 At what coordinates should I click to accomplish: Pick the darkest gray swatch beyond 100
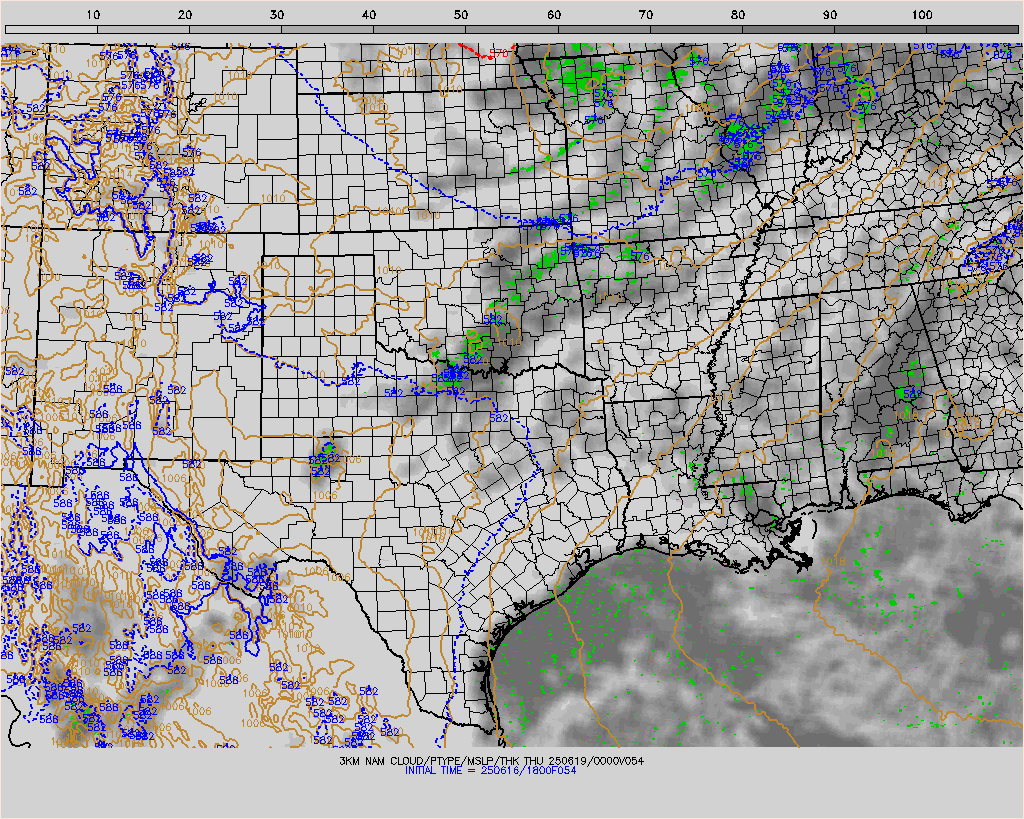(x=972, y=29)
